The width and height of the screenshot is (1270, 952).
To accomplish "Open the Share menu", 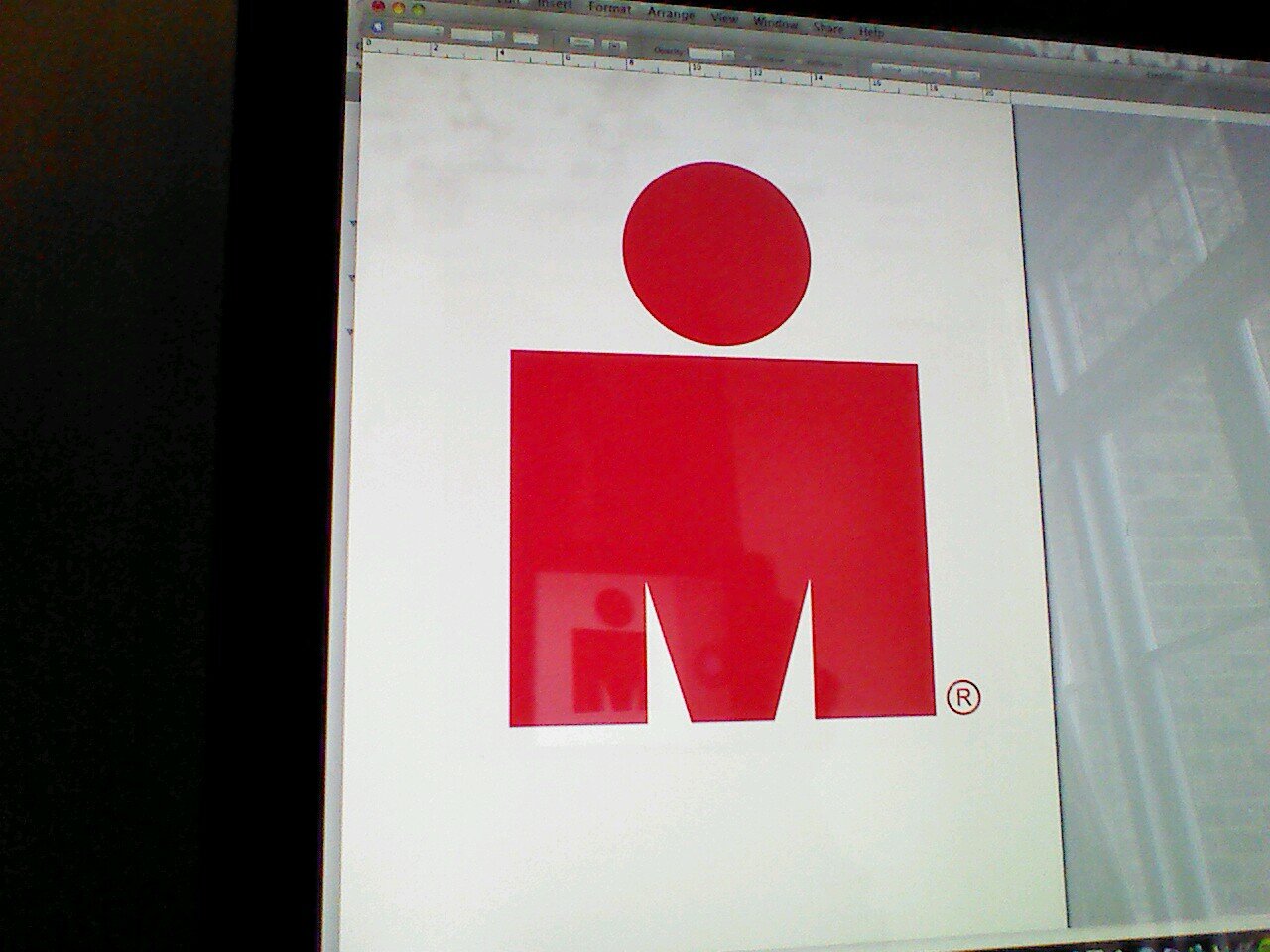I will (x=827, y=28).
